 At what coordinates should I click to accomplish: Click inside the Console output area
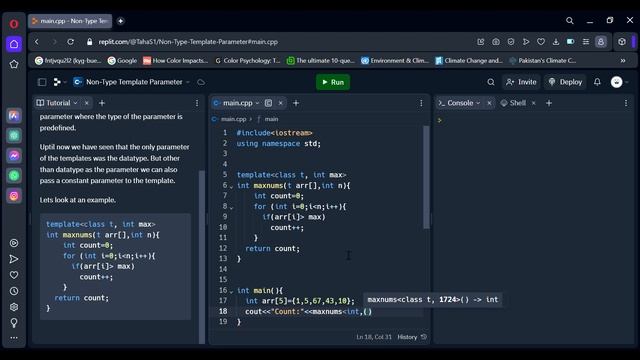pos(534,229)
